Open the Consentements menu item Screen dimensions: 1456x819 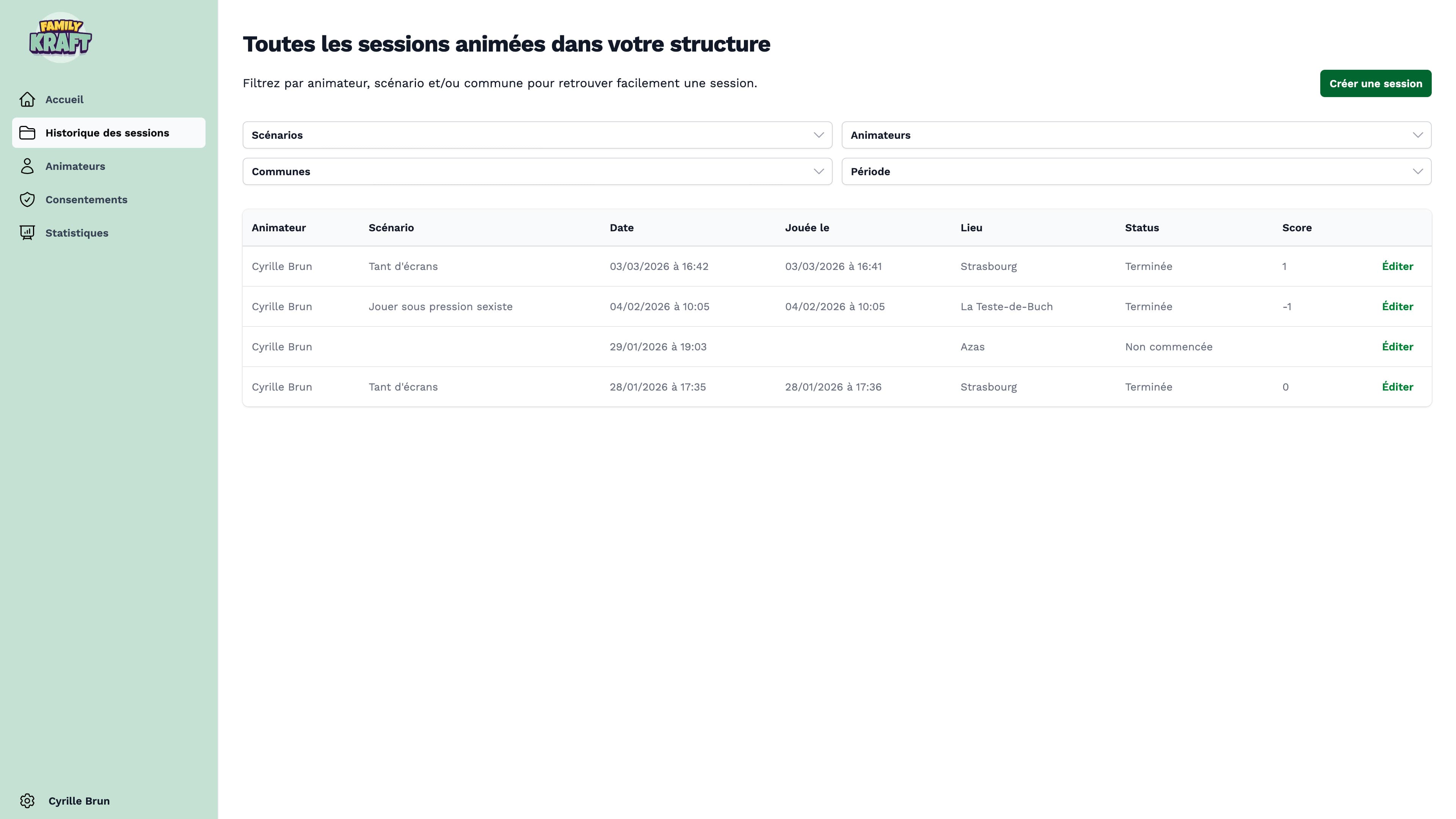[x=86, y=199]
